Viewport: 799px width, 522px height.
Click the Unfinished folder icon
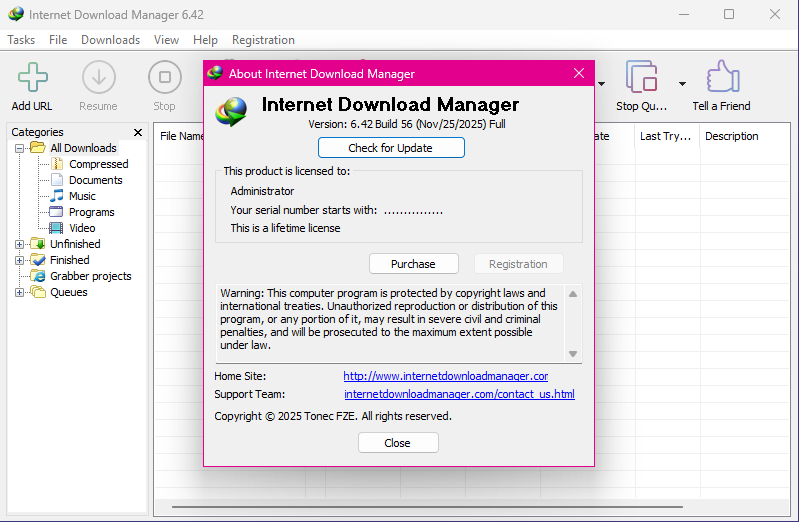coord(38,244)
